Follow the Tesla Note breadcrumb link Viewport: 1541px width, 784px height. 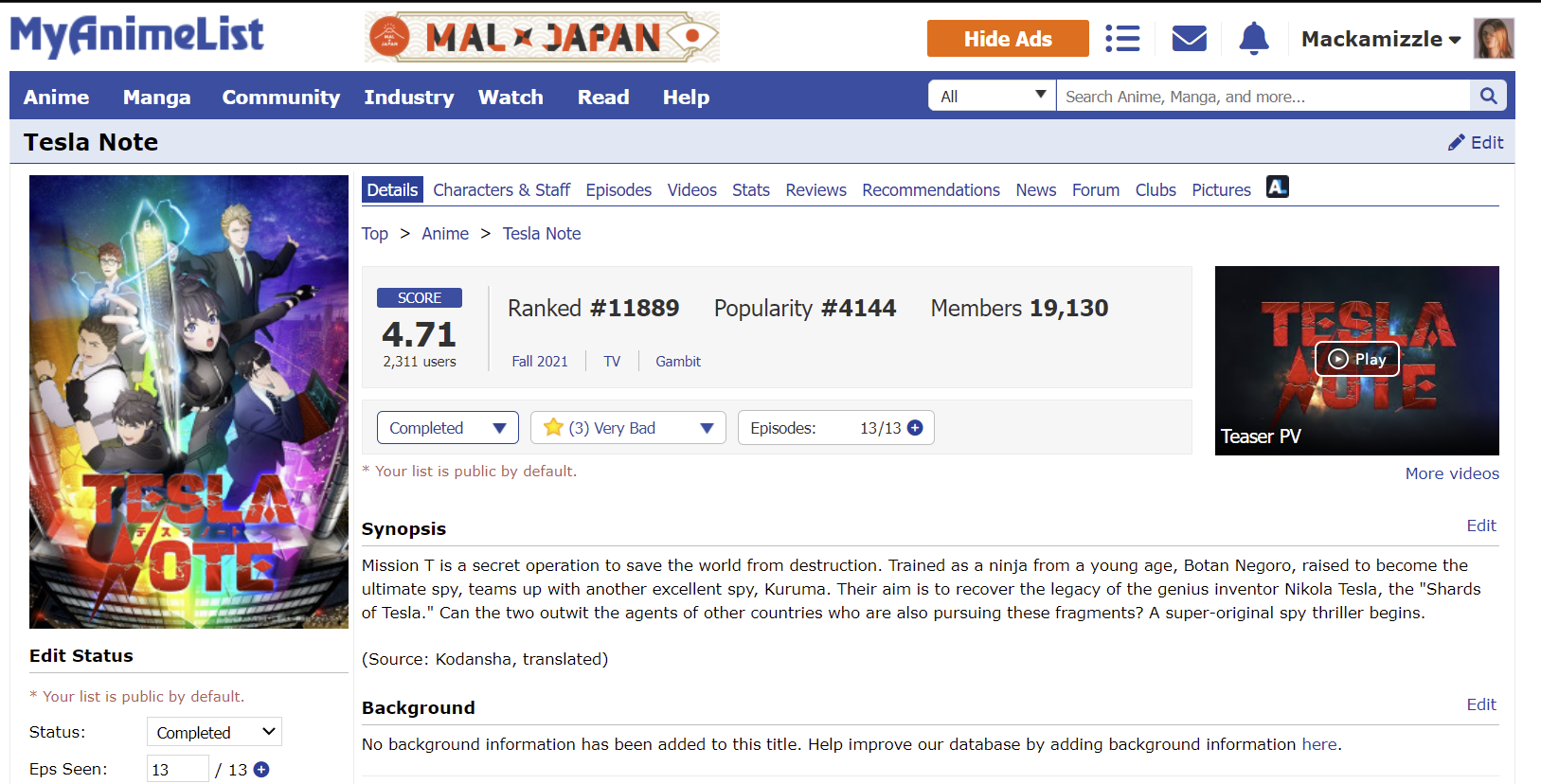click(x=542, y=234)
